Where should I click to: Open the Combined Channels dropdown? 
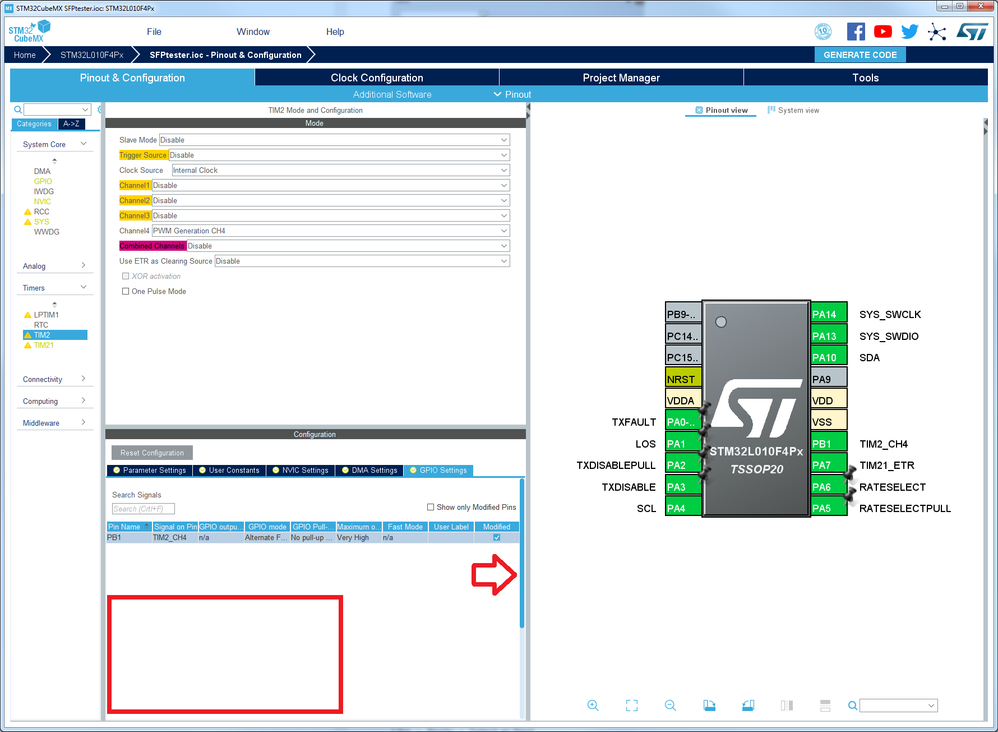click(348, 246)
